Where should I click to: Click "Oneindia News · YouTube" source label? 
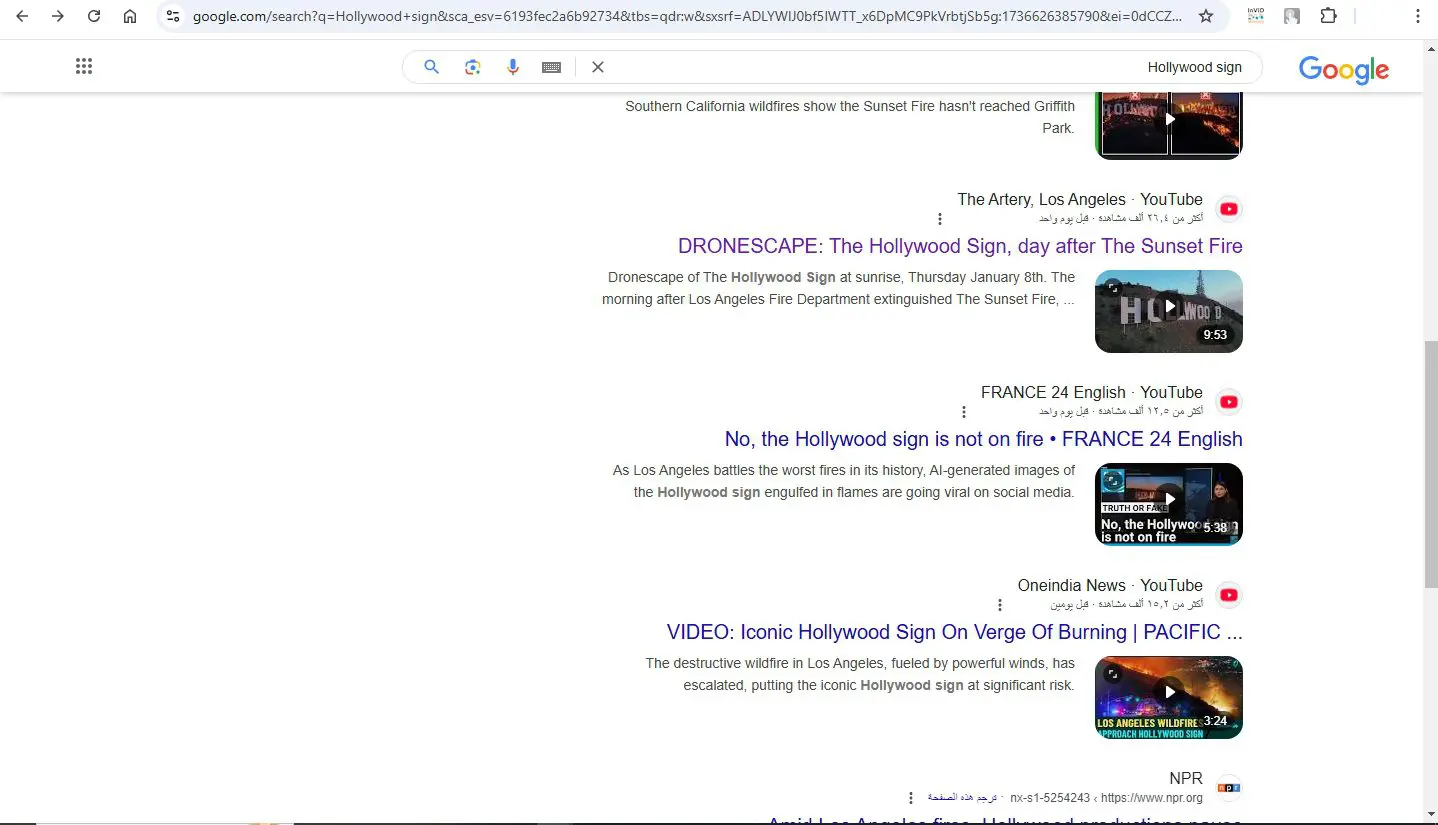(x=1110, y=585)
